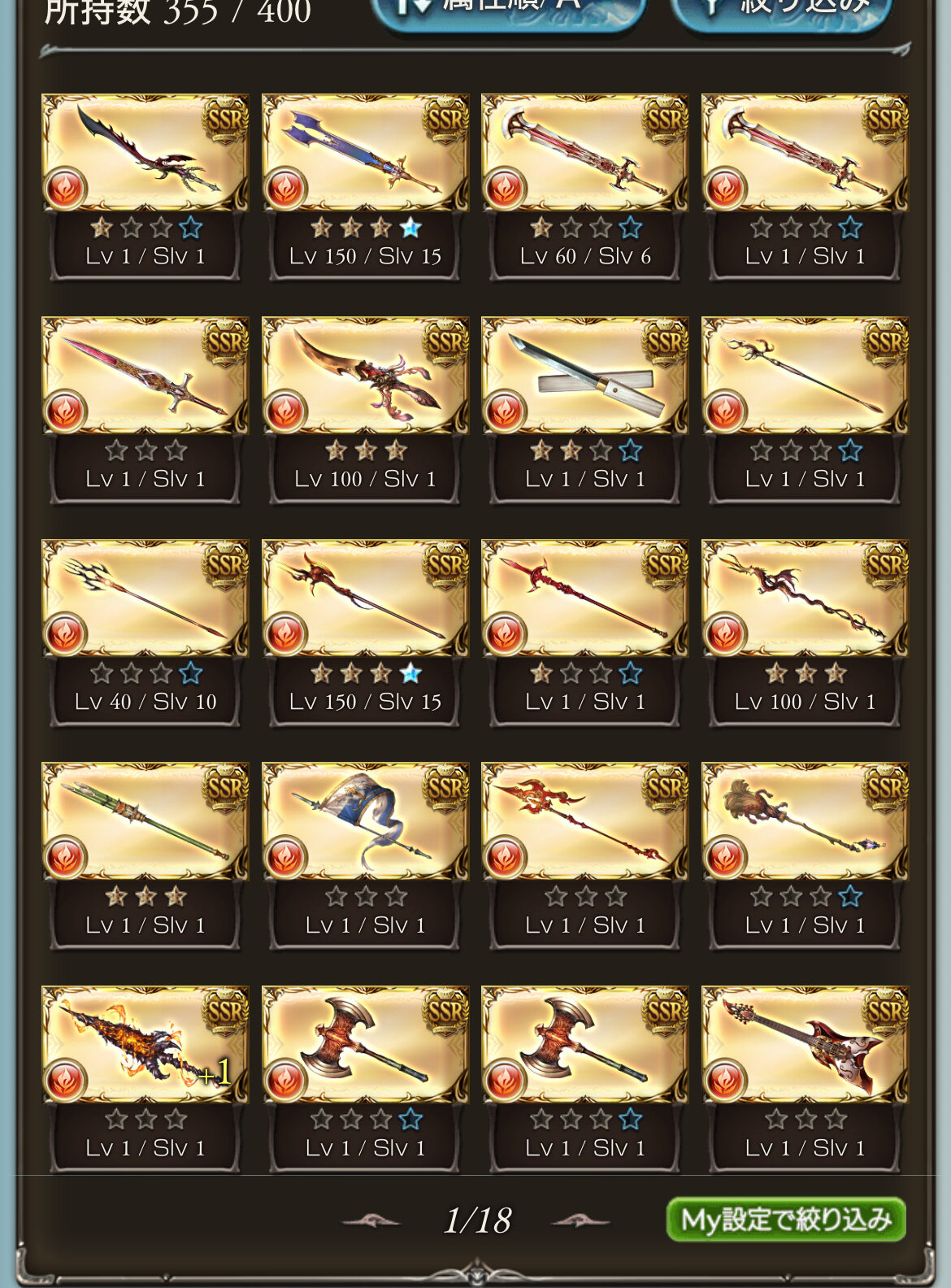Select the black jagged sword in first slot

coord(145,188)
